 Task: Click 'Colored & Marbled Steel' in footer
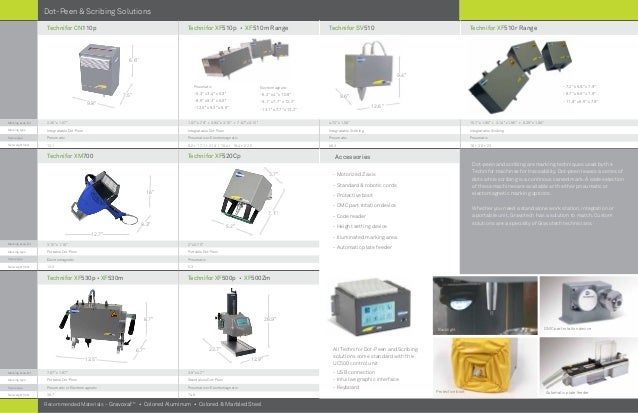[230, 404]
